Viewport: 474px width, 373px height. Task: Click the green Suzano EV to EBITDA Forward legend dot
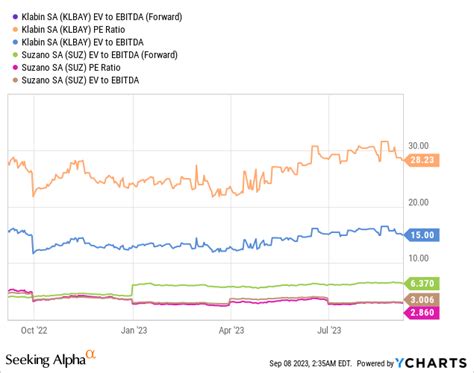[x=15, y=55]
